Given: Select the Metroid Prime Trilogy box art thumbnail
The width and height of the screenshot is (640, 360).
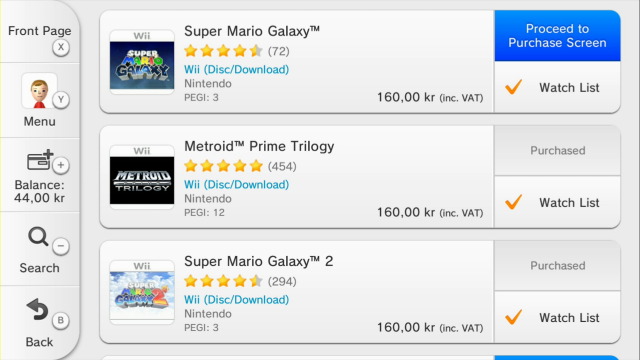Looking at the screenshot, I should pos(142,177).
